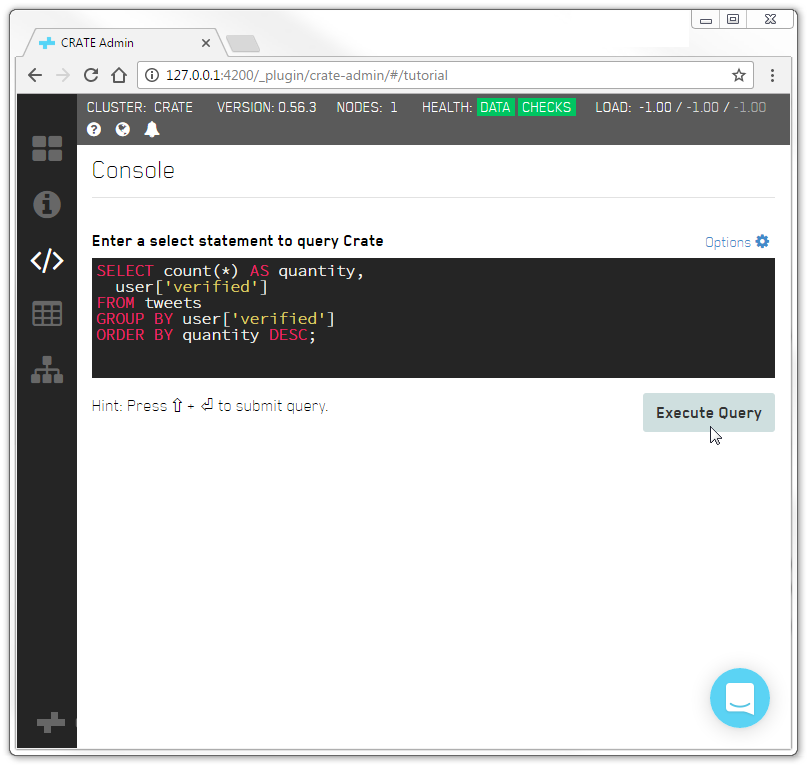
Task: Click the VERSION: 0.56.3 label
Action: click(x=266, y=107)
